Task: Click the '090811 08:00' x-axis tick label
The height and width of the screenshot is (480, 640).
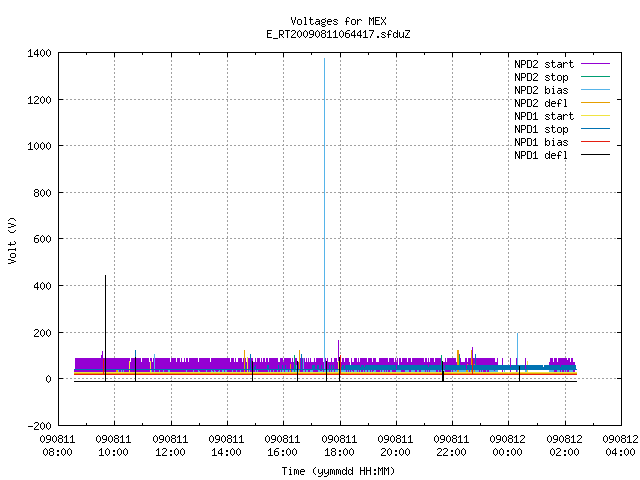Action: 57,446
